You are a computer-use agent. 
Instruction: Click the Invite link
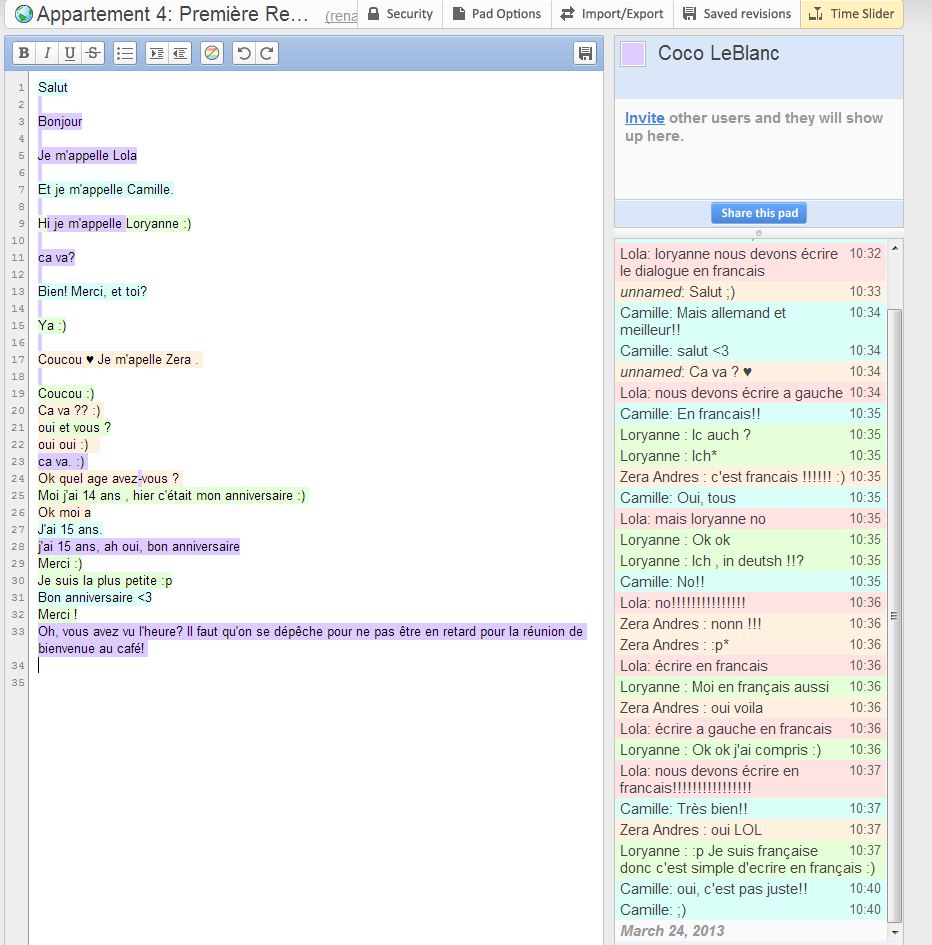(645, 118)
